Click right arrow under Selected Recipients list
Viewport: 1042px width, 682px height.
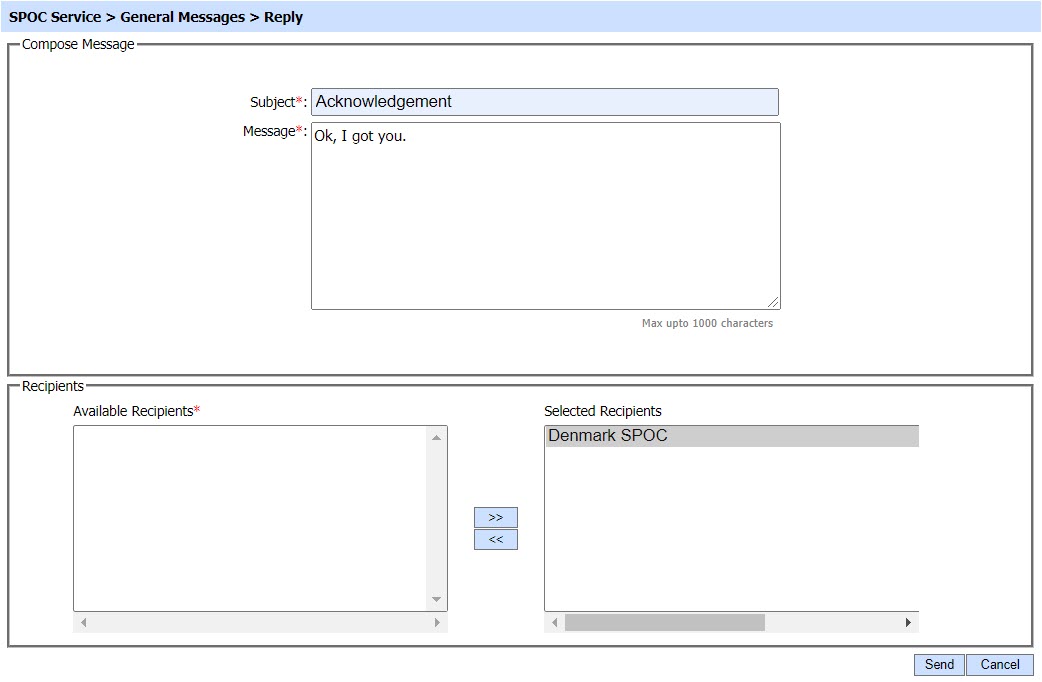pyautogui.click(x=908, y=623)
